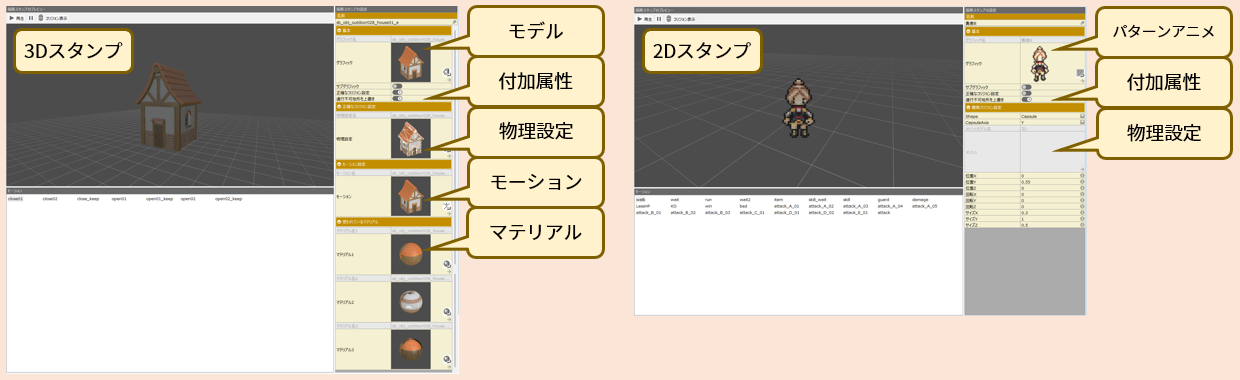The width and height of the screenshot is (1240, 380).
Task: Toggle accurate collision switch in the 3D stamp panel
Action: click(x=396, y=93)
